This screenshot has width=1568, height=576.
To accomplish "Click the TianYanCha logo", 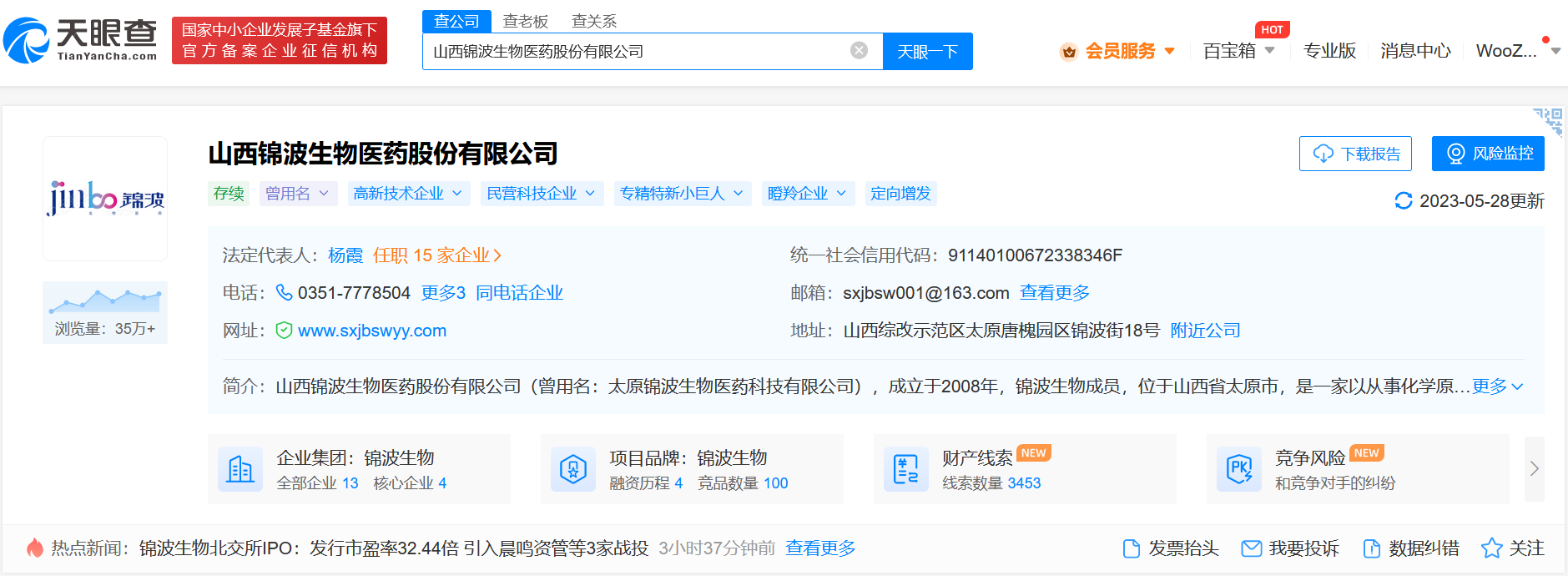I will [x=80, y=40].
